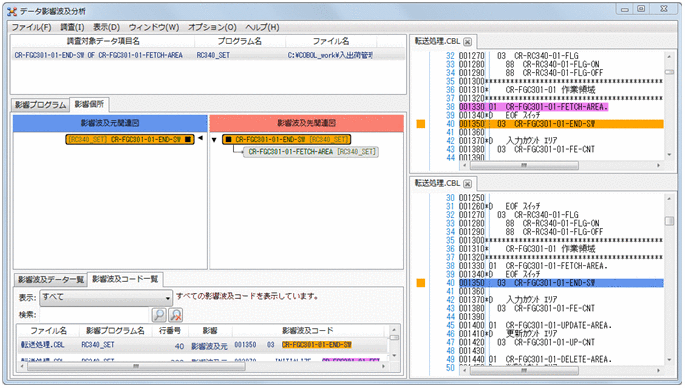Screen dimensions: 685x388
Task: Click the CR-FGC301-01-UP-CNT line in lower editor
Action: click(x=554, y=343)
